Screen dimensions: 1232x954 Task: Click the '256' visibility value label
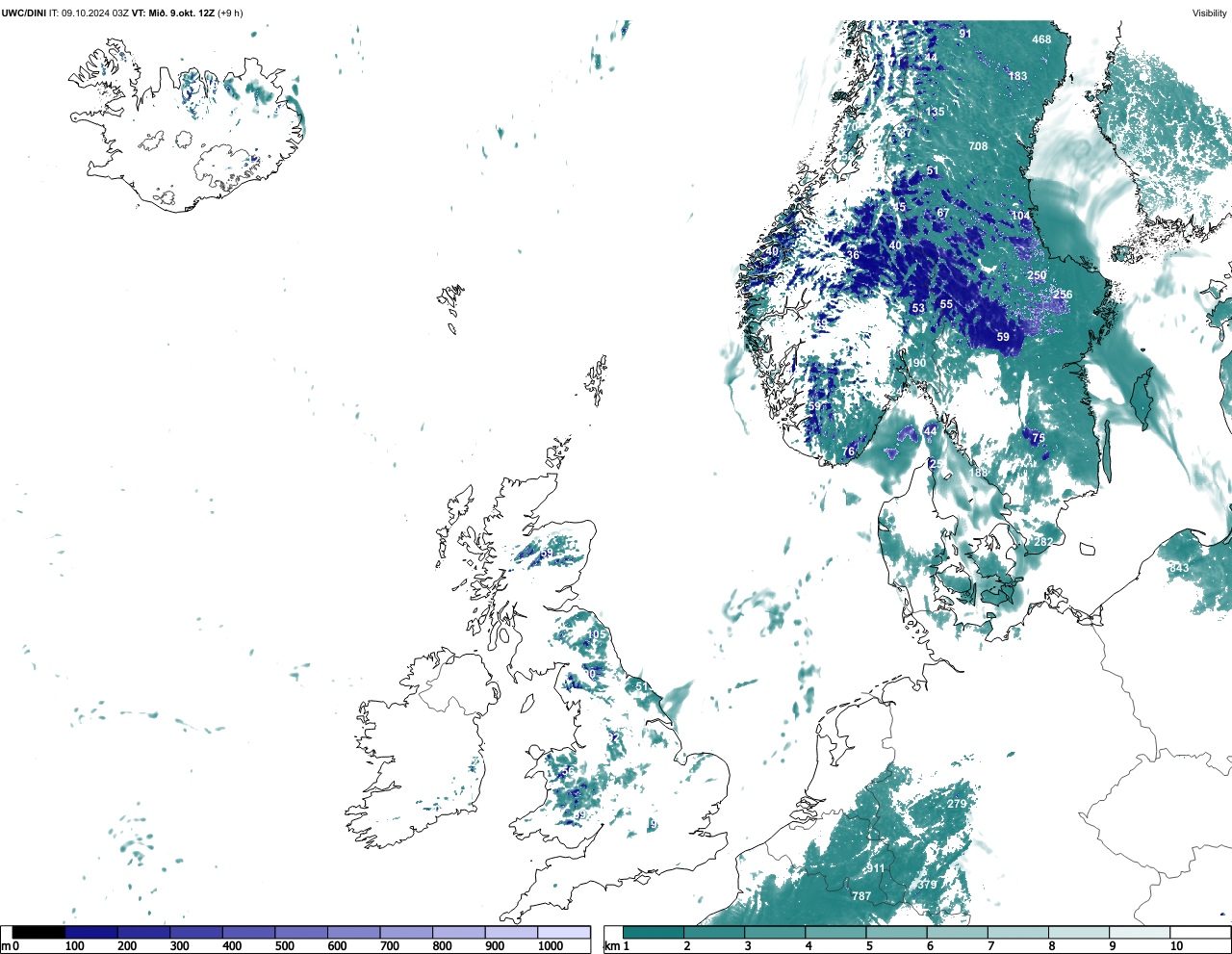(x=1063, y=295)
